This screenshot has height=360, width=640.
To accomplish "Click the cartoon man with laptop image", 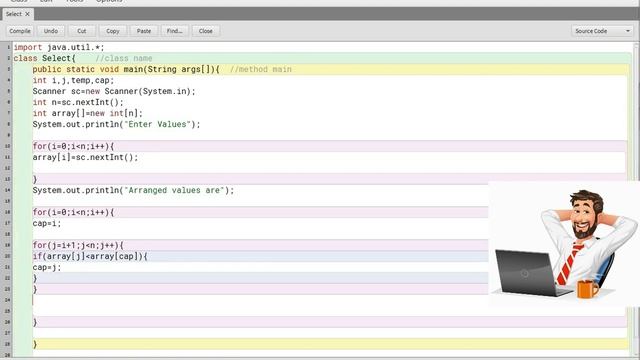I will (x=564, y=244).
